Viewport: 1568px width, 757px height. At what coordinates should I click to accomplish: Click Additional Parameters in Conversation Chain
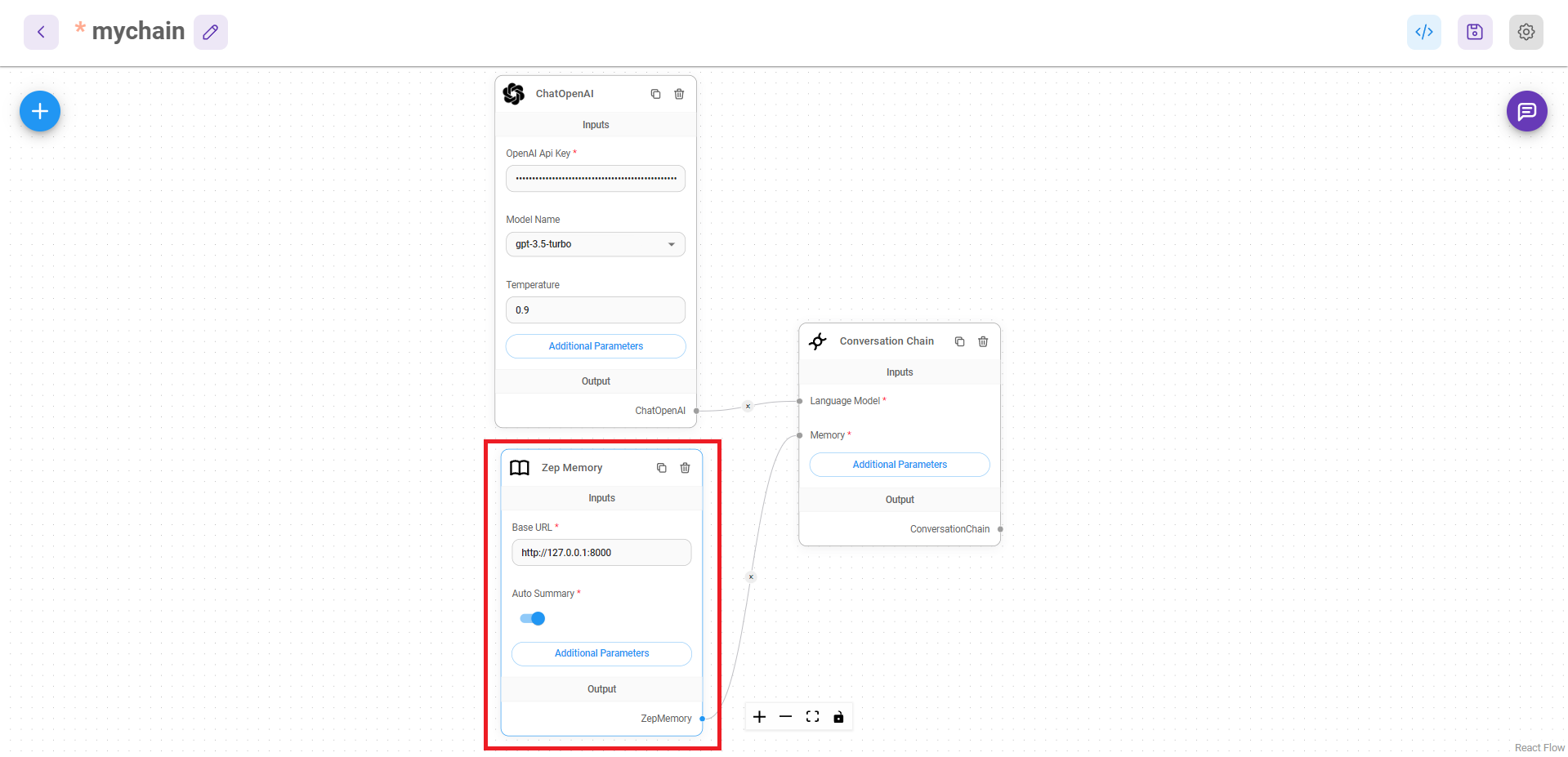click(899, 465)
